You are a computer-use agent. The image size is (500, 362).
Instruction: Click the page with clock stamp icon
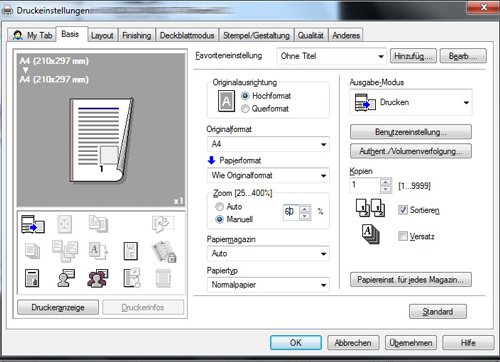pos(132,278)
